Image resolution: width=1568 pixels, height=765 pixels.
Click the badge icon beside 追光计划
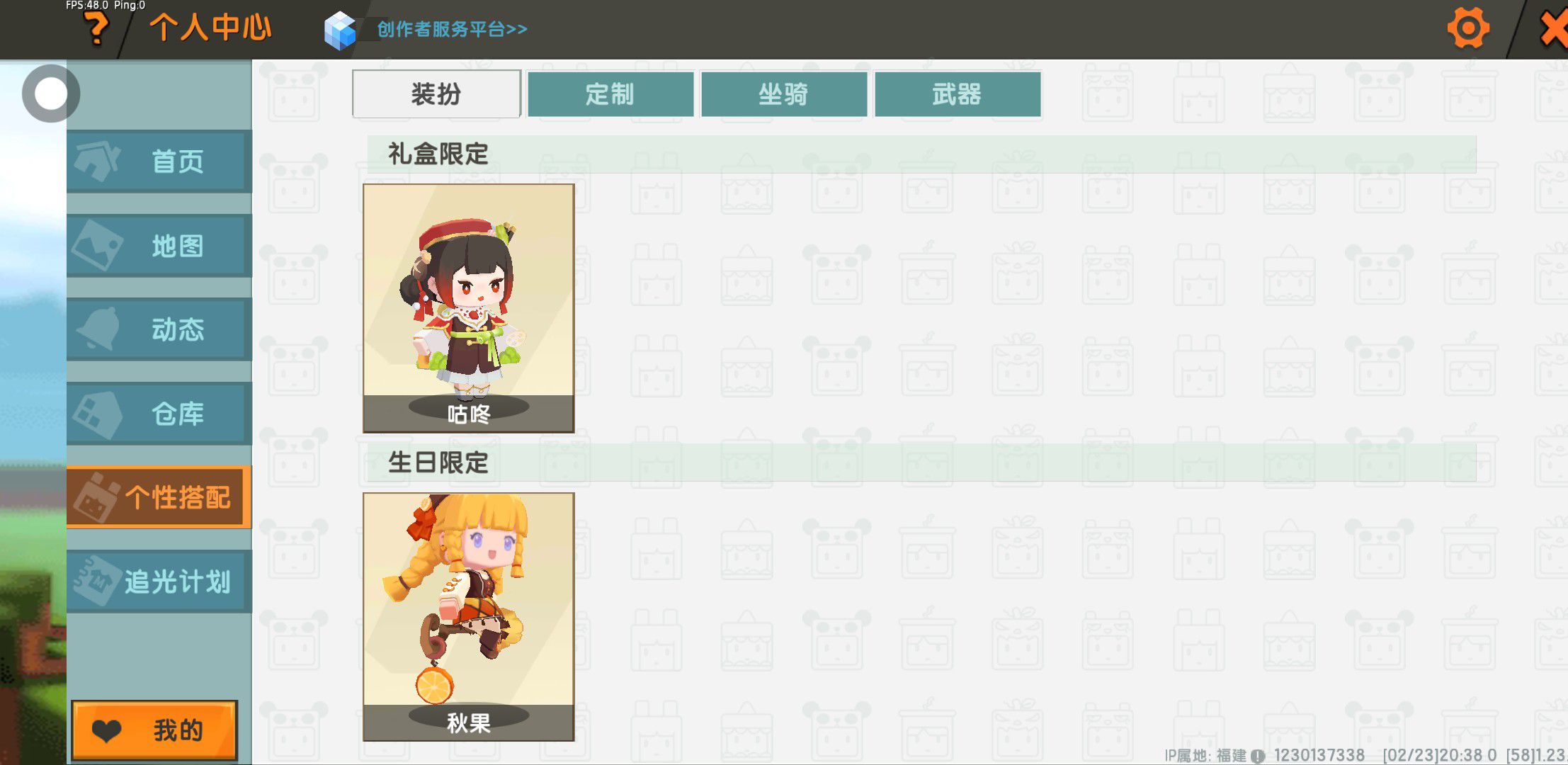[x=96, y=582]
